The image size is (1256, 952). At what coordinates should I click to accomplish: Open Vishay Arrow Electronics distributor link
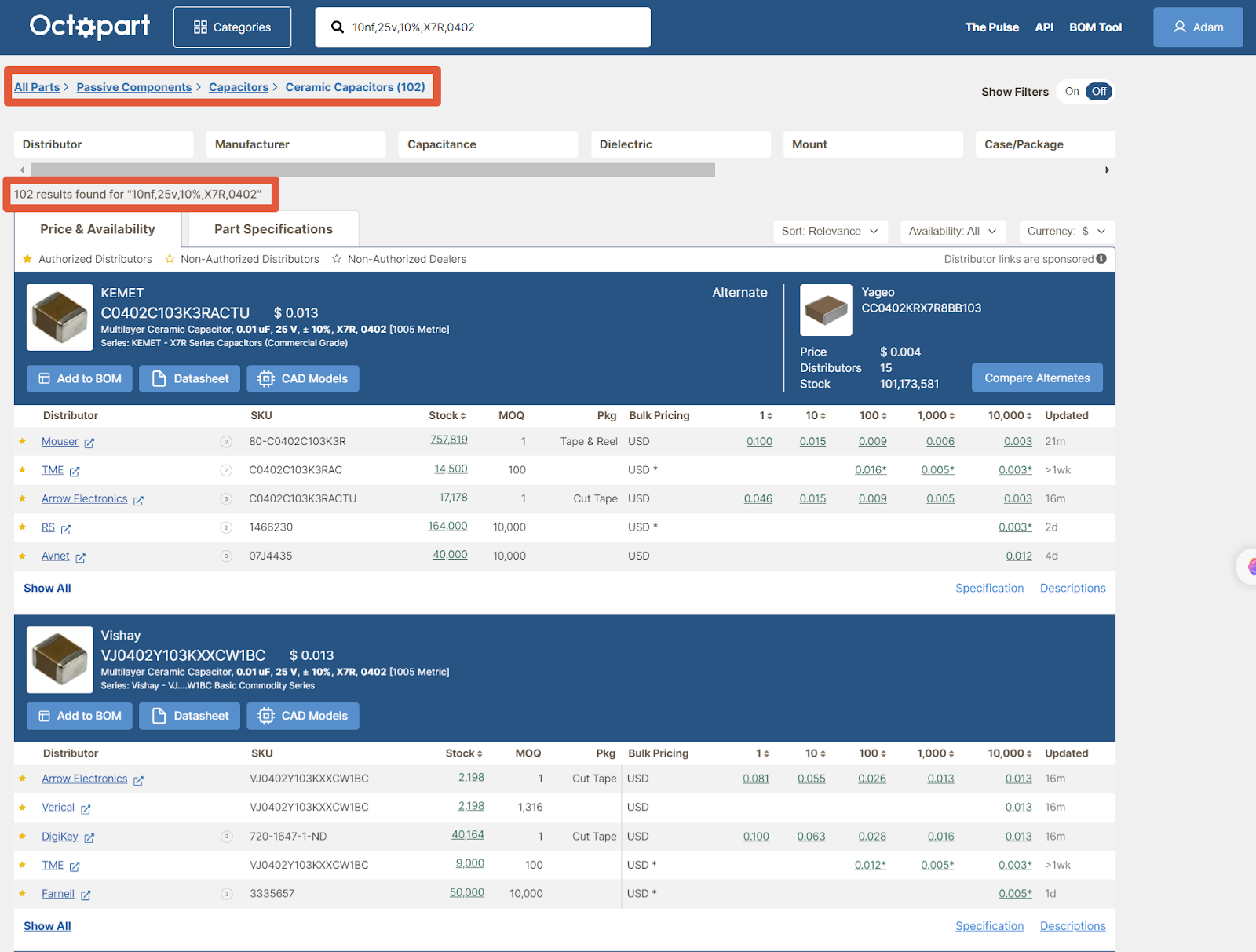coord(85,779)
